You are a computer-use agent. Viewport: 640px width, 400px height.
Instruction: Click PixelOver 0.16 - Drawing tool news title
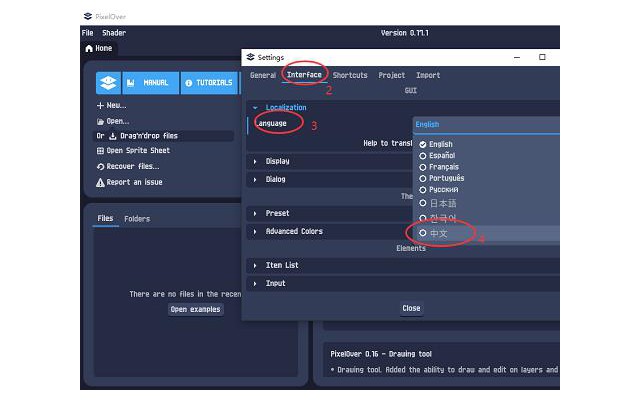click(381, 354)
